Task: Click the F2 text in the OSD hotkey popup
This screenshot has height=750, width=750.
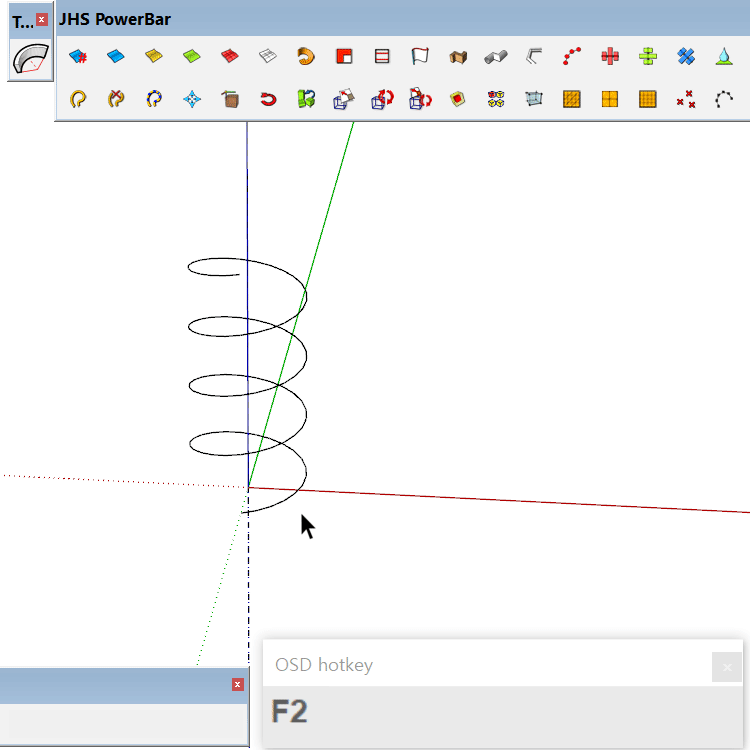Action: point(289,711)
